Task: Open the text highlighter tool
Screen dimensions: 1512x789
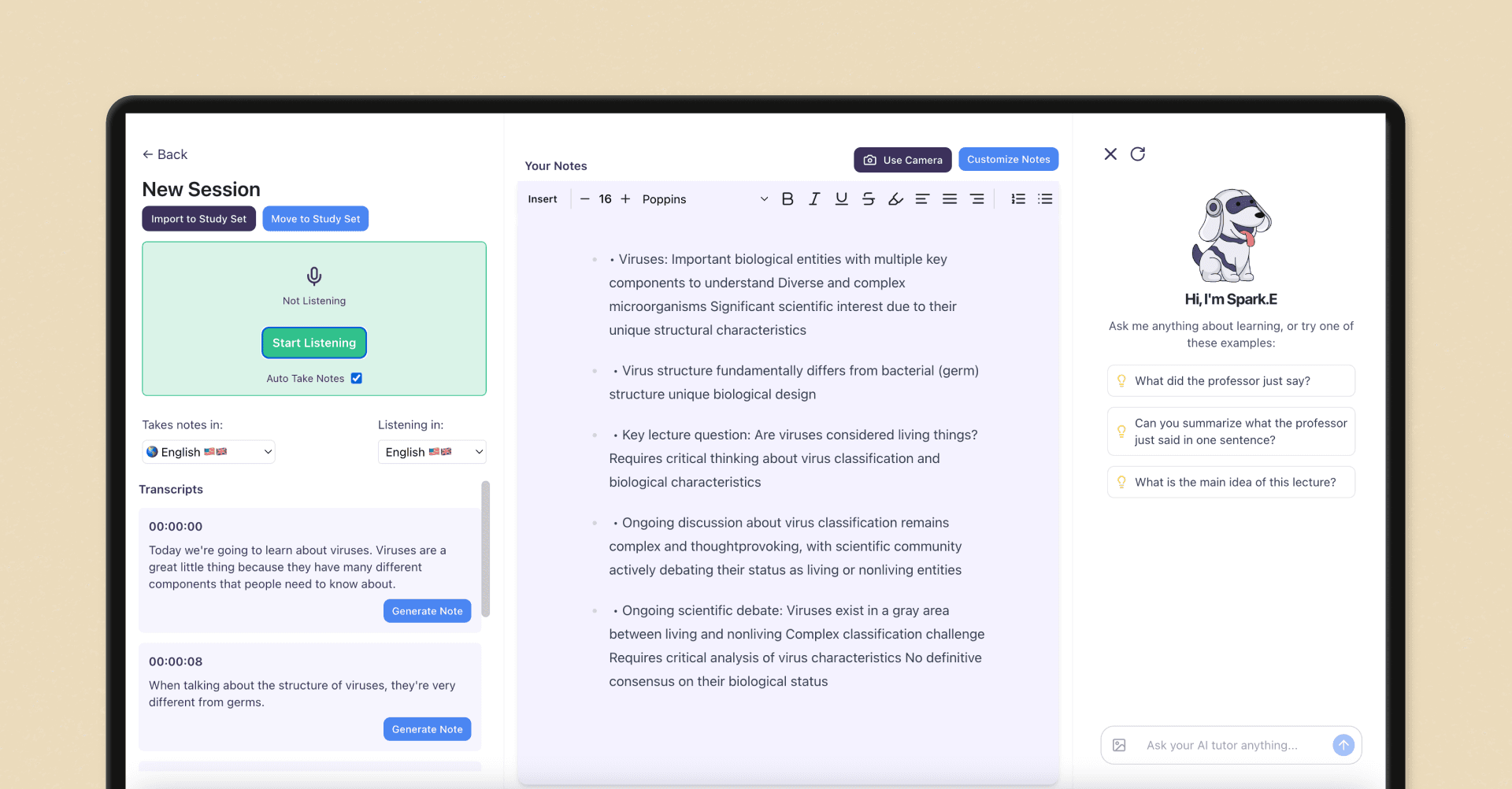Action: 895,198
